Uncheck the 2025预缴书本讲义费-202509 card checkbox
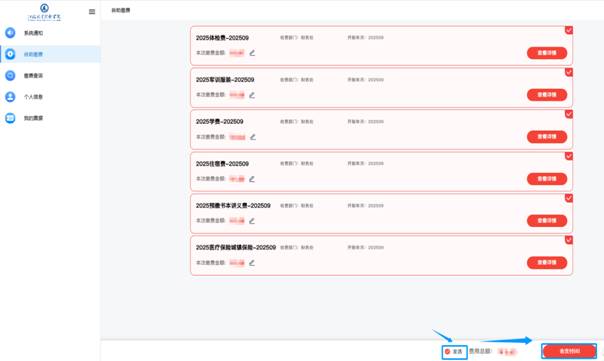 (x=569, y=198)
